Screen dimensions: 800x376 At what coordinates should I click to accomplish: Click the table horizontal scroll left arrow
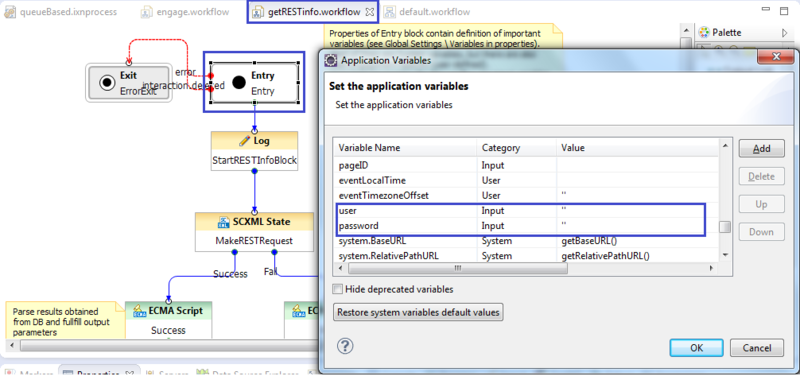(340, 268)
